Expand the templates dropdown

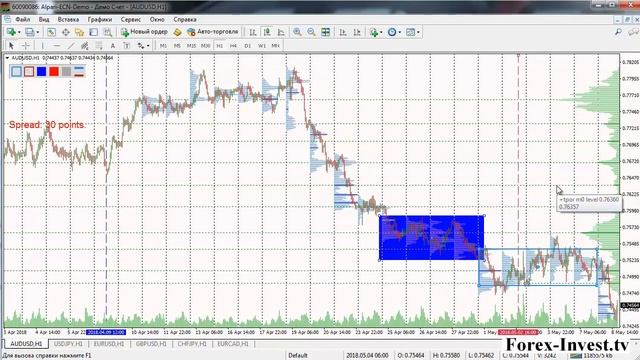418,32
